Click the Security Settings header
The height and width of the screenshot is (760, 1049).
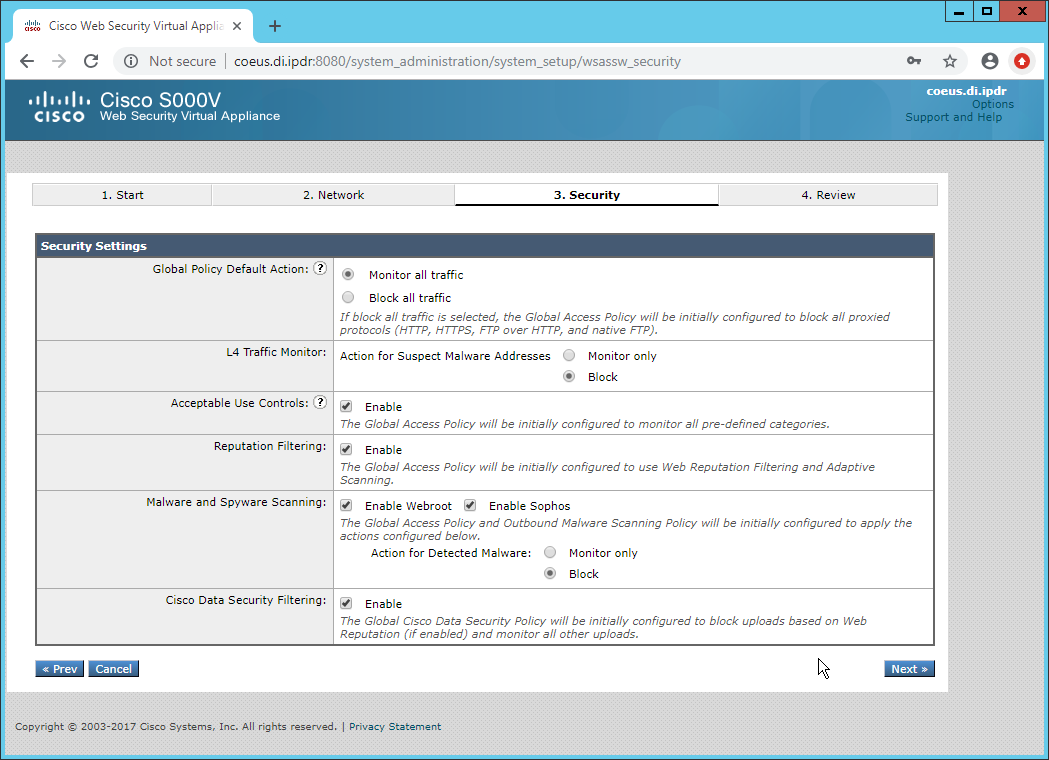[x=485, y=246]
